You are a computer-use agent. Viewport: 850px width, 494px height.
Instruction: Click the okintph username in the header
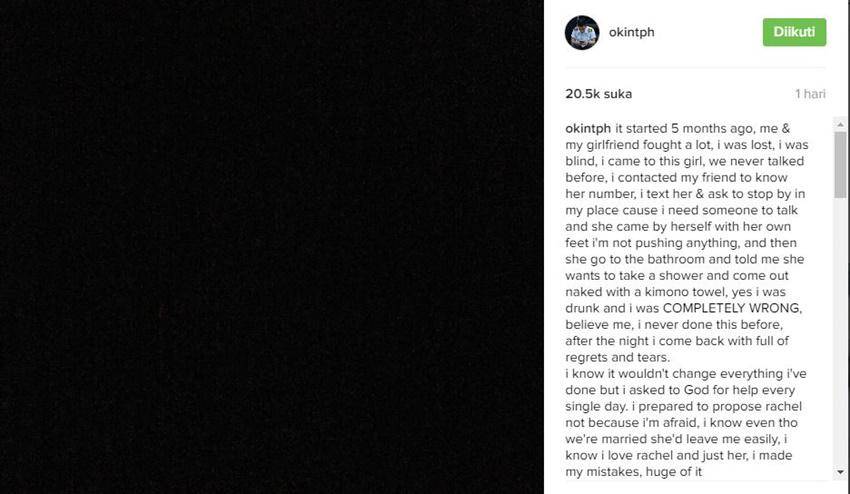point(632,32)
